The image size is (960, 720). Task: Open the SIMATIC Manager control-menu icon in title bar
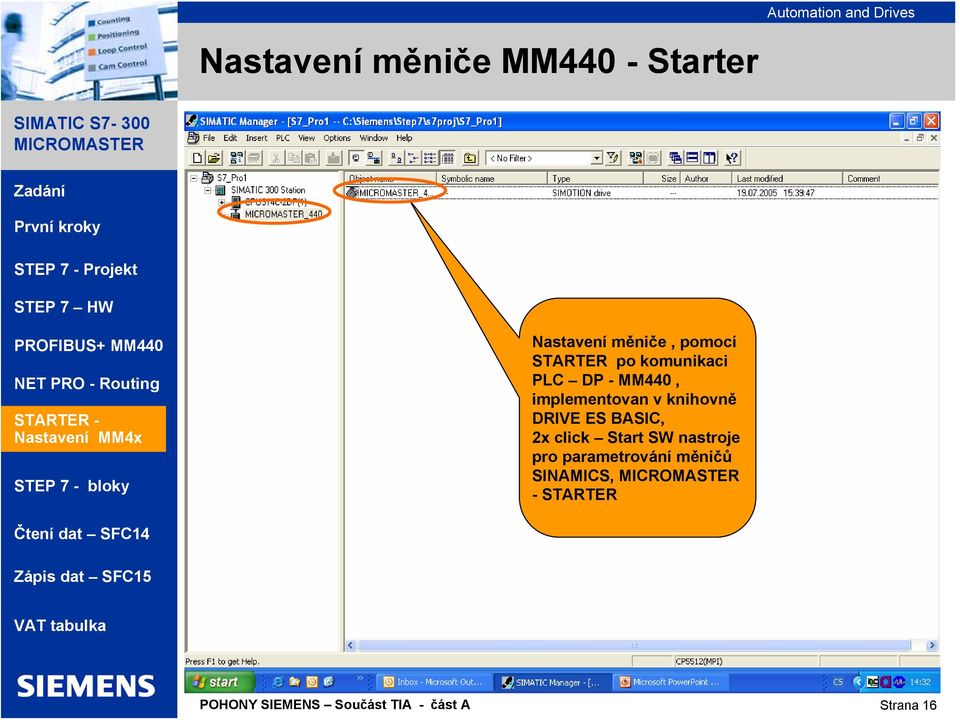pos(192,121)
